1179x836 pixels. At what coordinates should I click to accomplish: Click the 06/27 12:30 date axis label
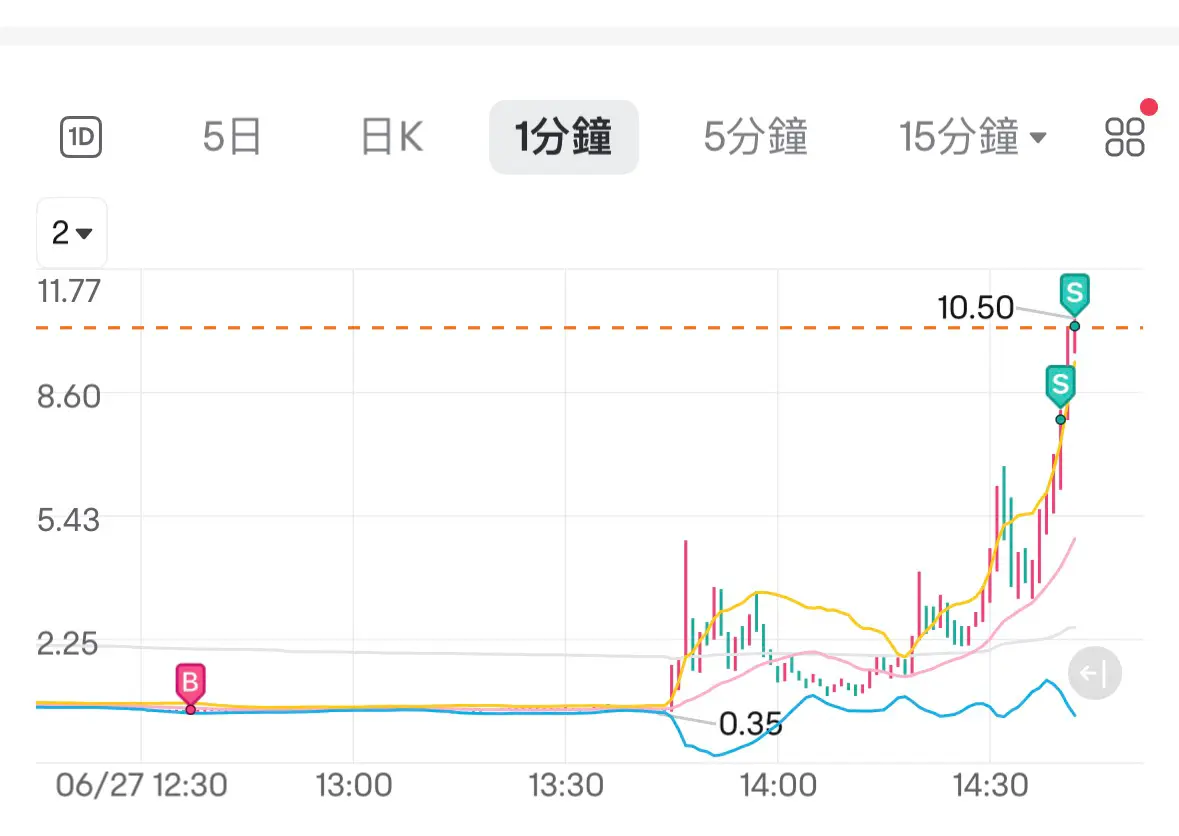pos(141,786)
